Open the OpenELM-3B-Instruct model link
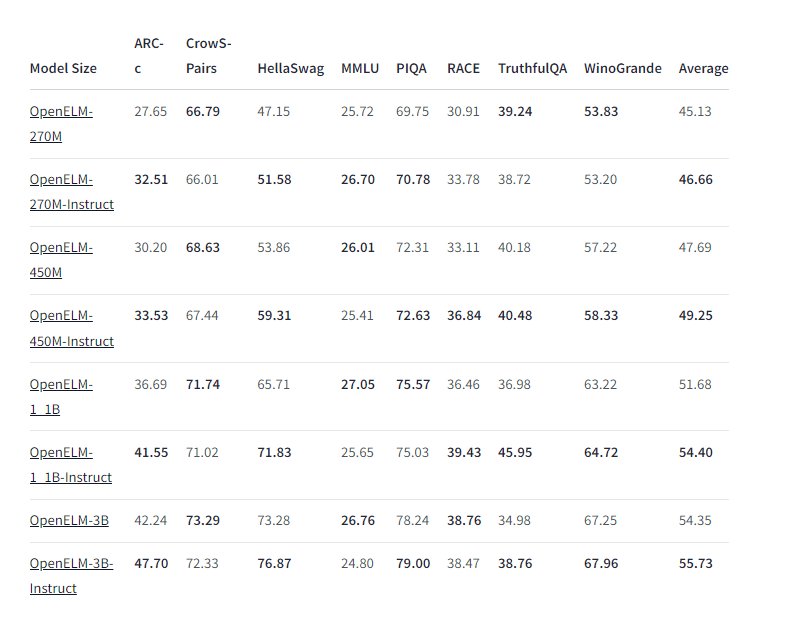This screenshot has width=810, height=619. 71,576
